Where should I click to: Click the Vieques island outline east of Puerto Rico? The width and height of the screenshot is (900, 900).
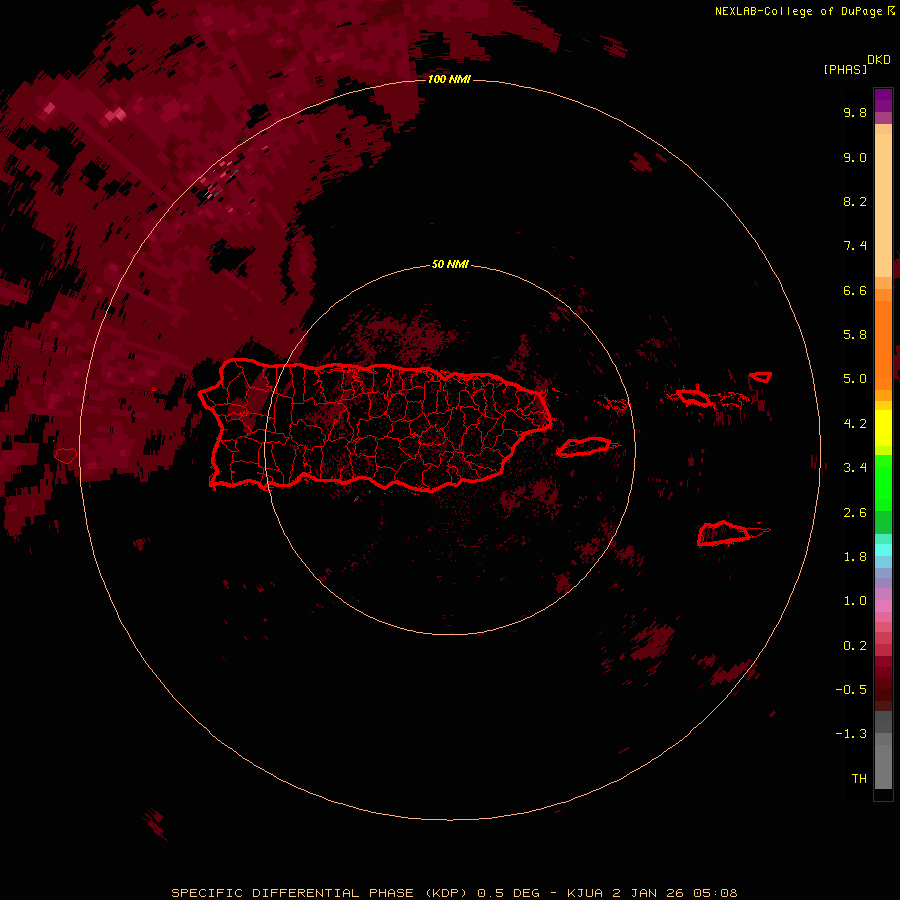[583, 447]
